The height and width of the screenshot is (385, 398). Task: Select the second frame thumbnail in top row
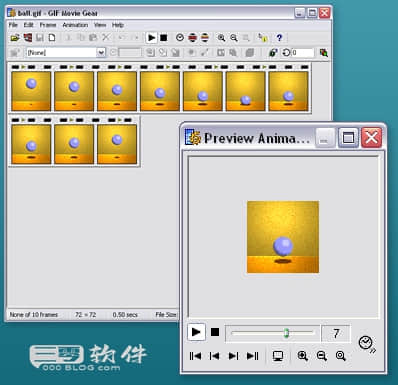point(74,91)
